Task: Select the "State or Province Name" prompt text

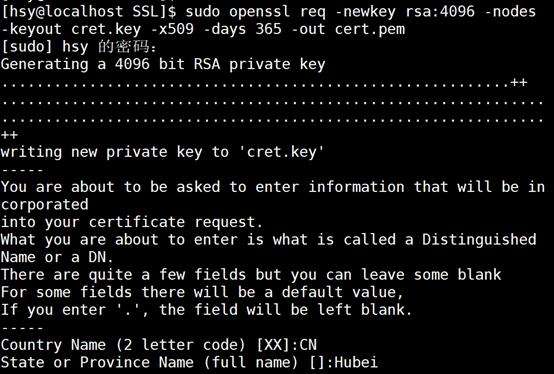Action: (x=97, y=363)
